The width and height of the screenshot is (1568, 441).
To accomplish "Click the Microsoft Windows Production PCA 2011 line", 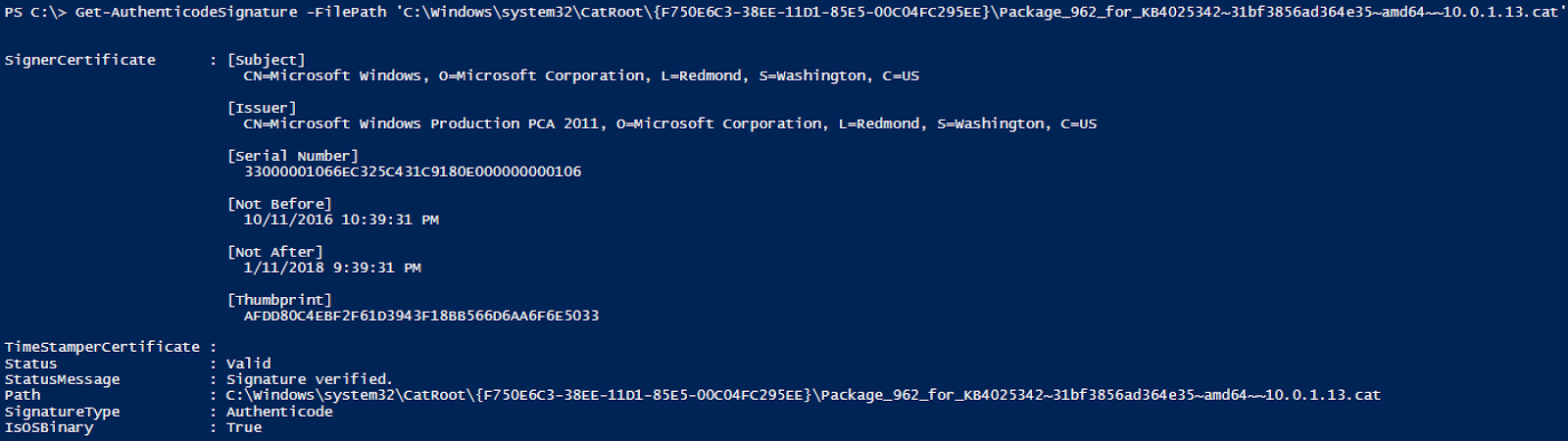I will coord(669,123).
